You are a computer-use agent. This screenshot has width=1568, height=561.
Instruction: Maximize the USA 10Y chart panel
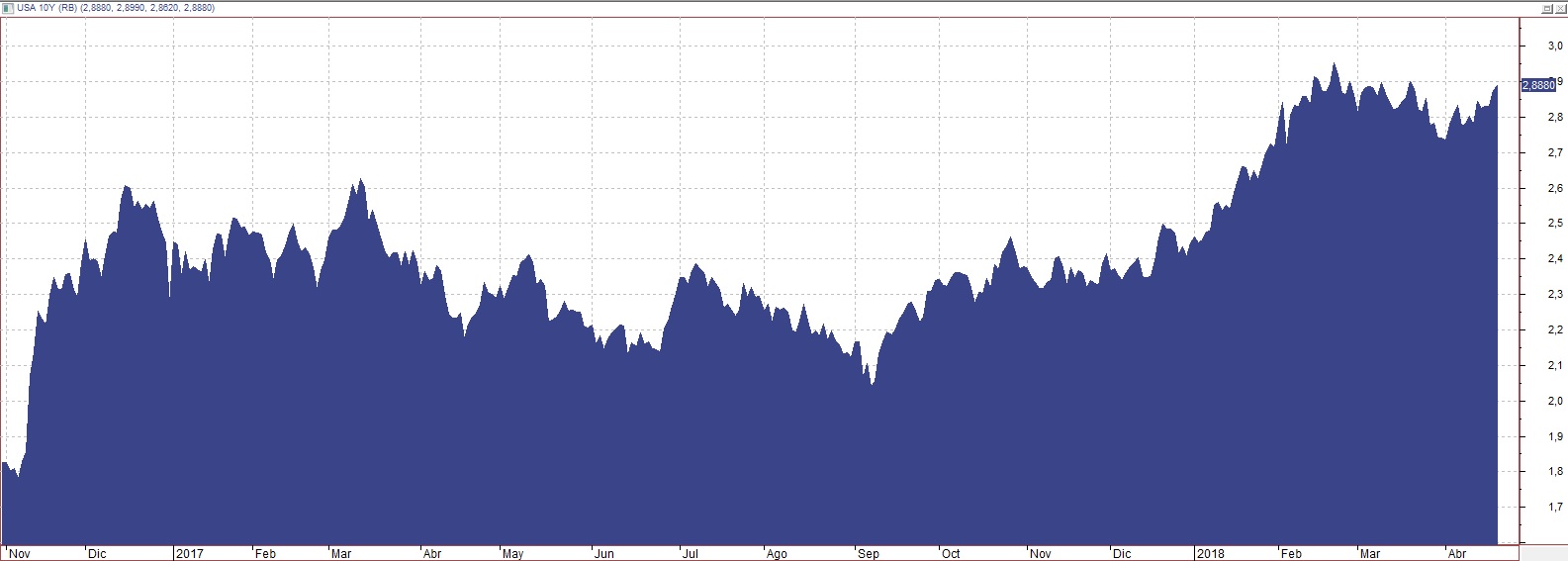pyautogui.click(x=1548, y=8)
